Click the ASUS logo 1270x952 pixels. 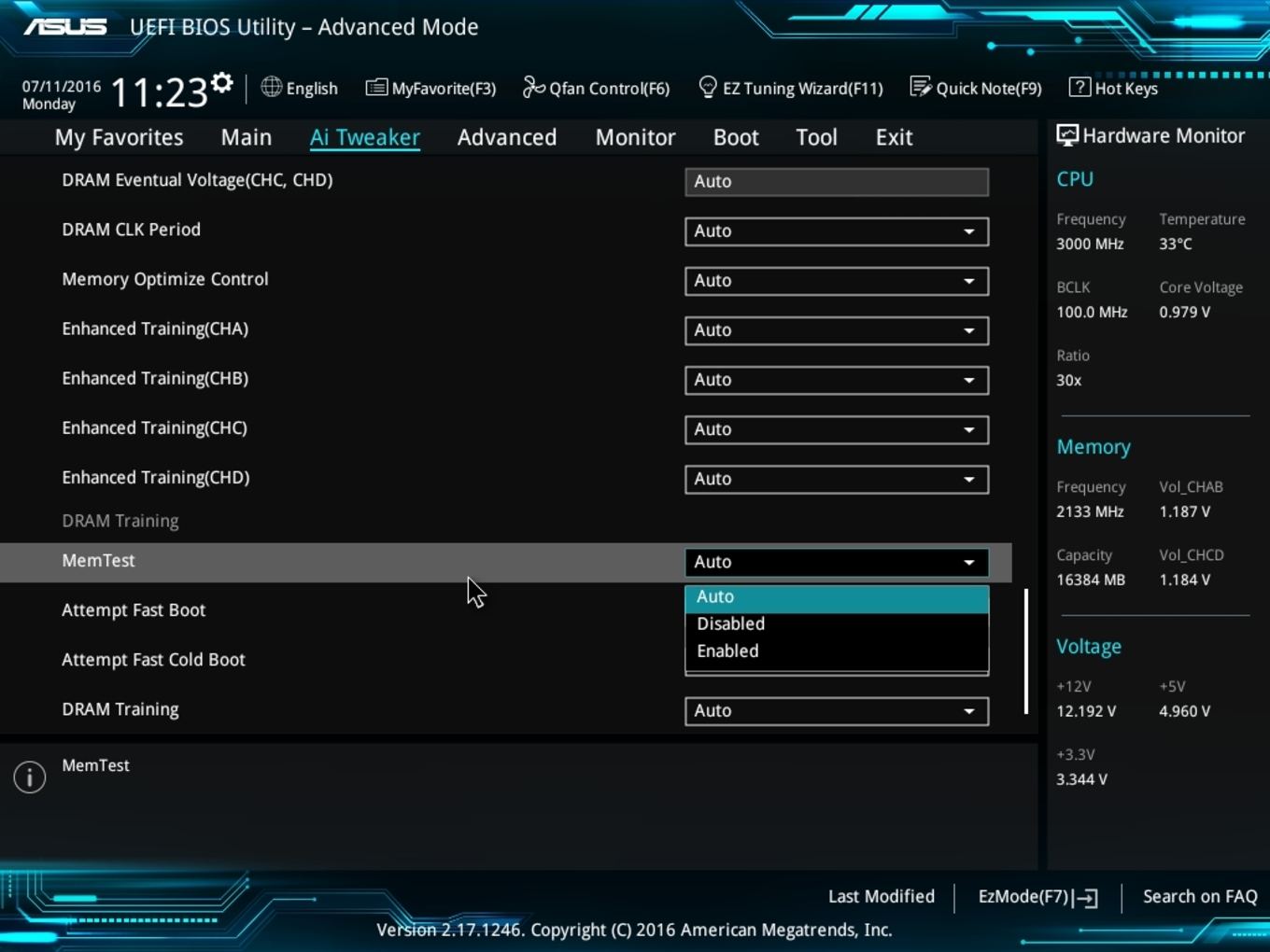(x=65, y=27)
